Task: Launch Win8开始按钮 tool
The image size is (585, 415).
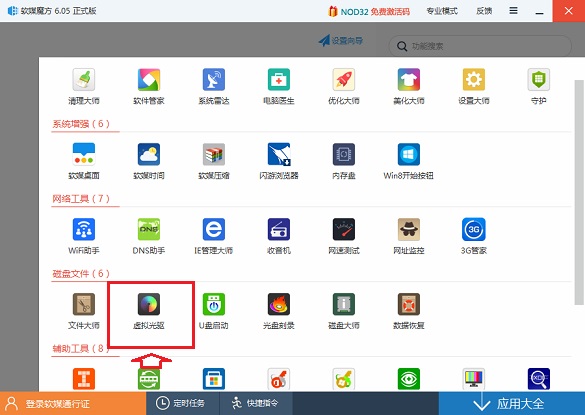Action: [x=409, y=161]
